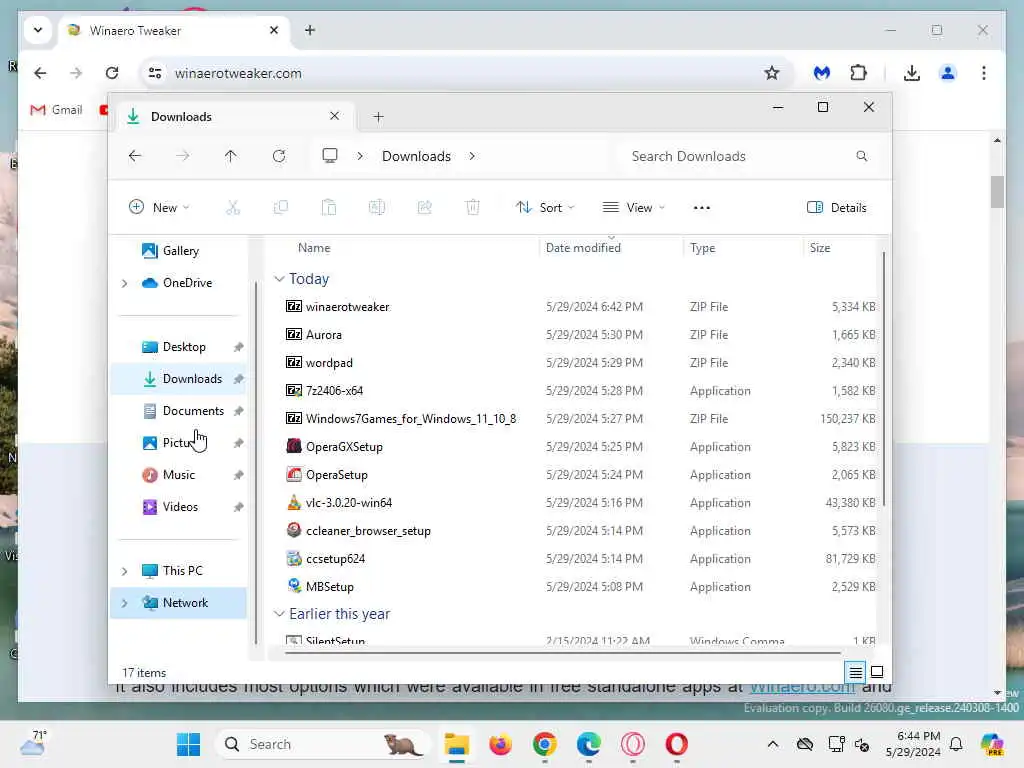Add a new File Explorer tab
Screen dimensions: 1024x768
(378, 117)
